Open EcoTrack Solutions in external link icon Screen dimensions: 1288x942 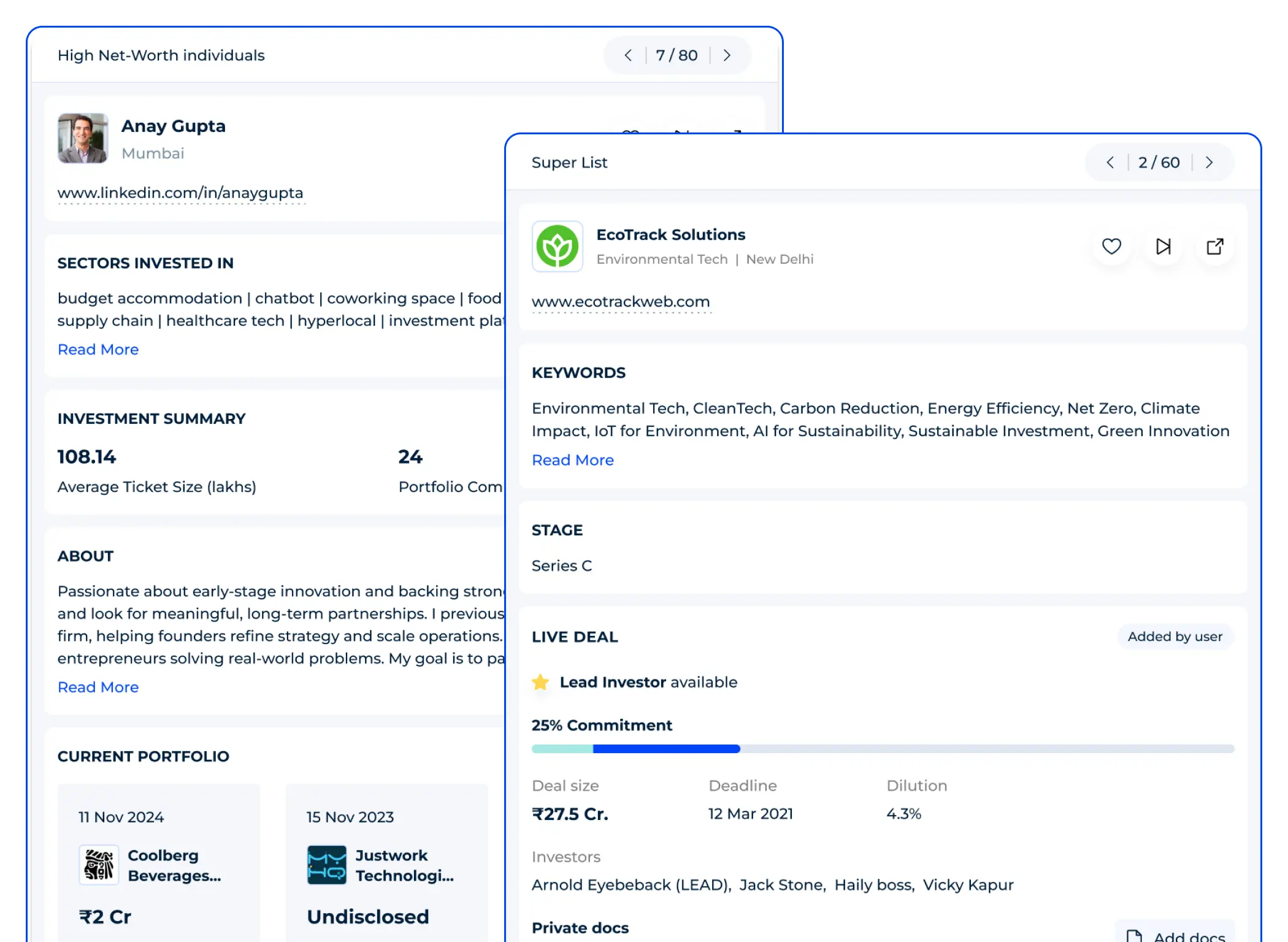click(1215, 247)
